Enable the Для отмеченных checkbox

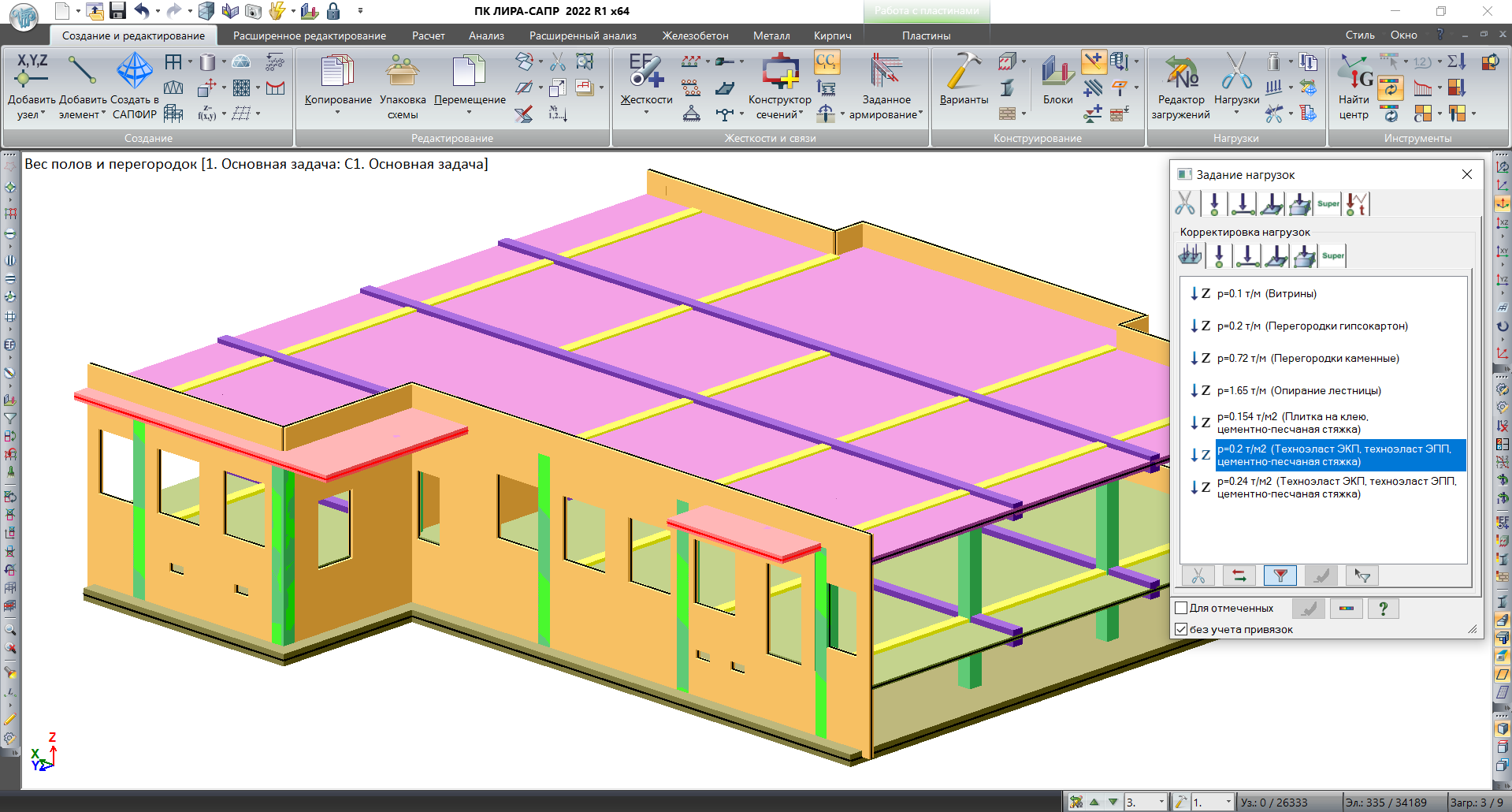click(1181, 608)
